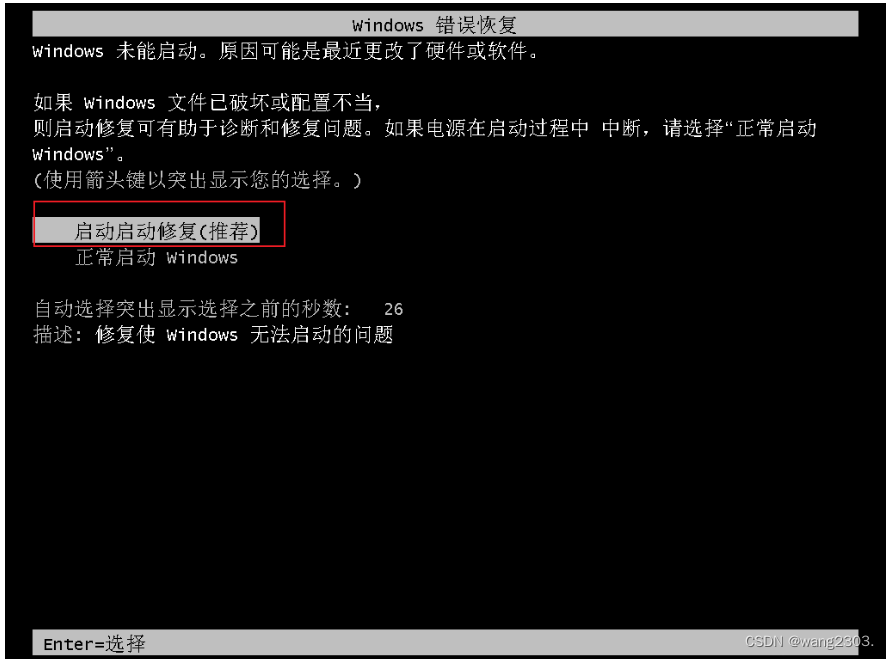Viewport: 890px width, 659px height.
Task: Choose the 正常启动 Windows option
Action: click(x=157, y=258)
